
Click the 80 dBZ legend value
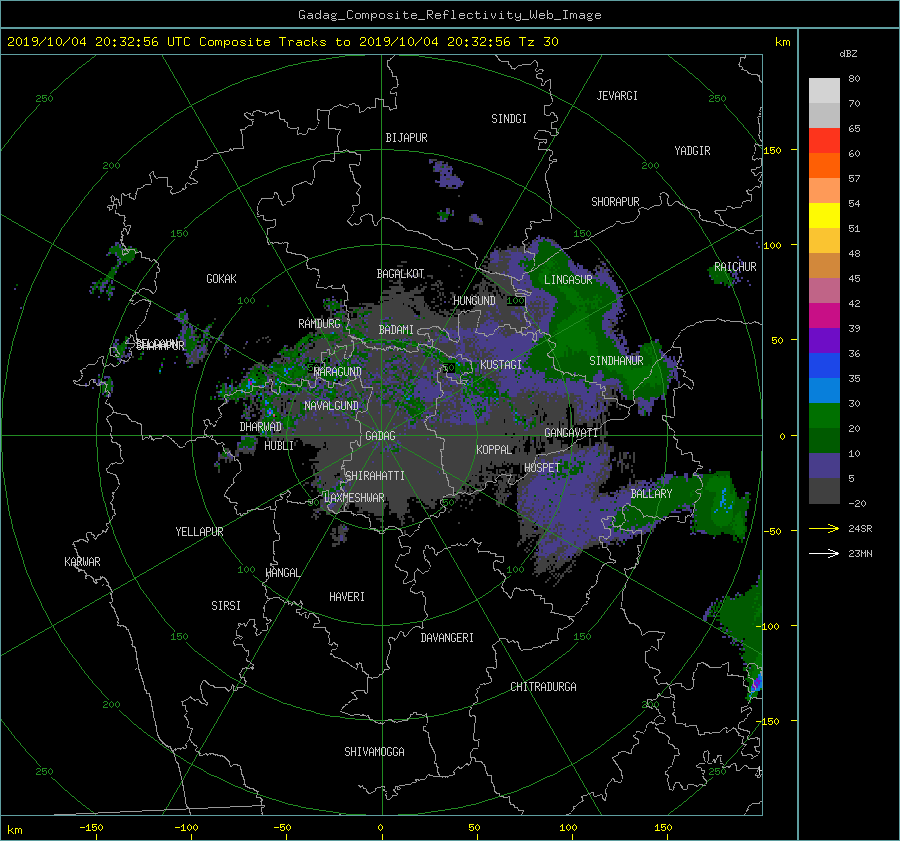854,79
